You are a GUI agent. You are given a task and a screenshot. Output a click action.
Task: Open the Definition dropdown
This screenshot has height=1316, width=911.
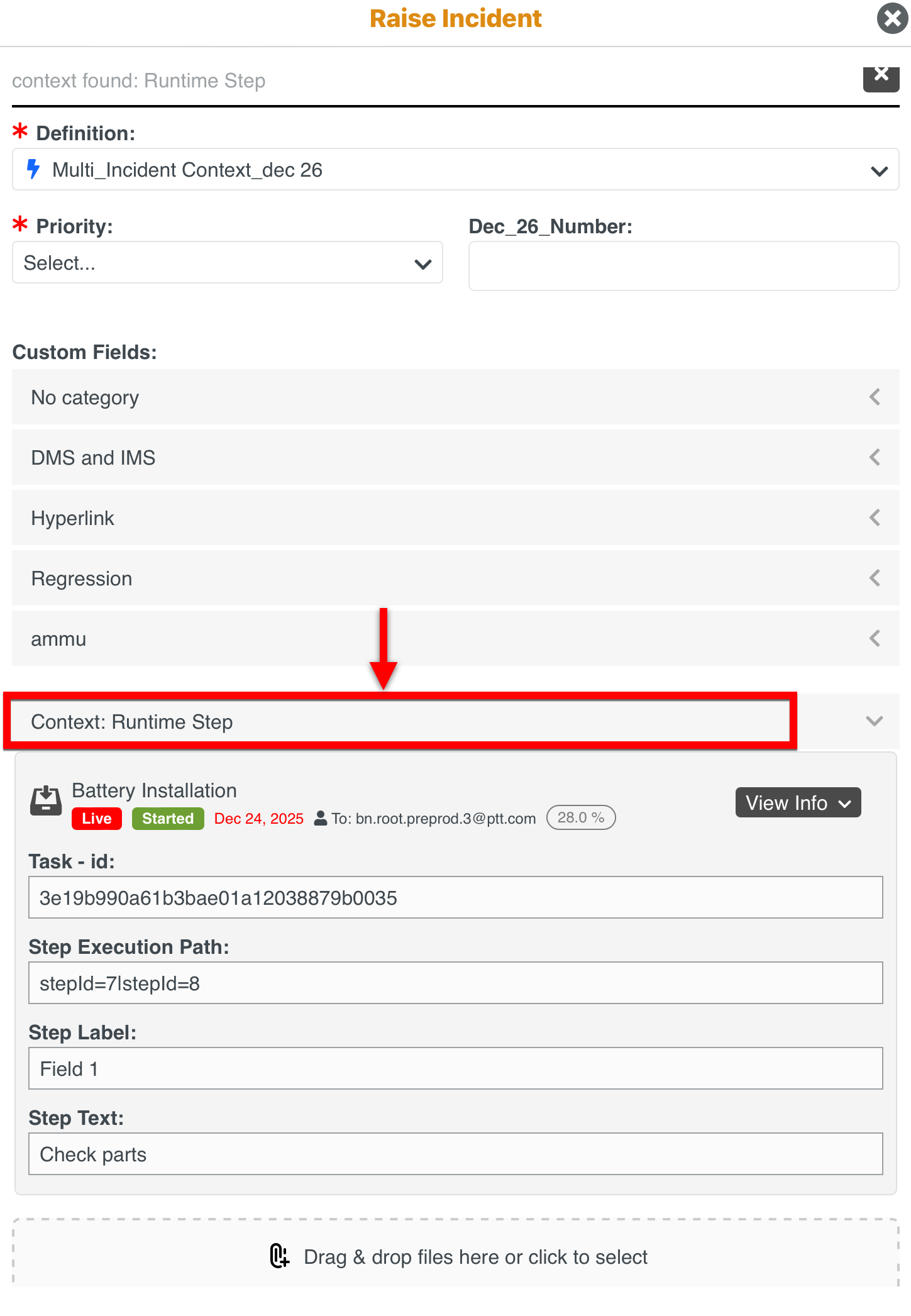pos(878,170)
